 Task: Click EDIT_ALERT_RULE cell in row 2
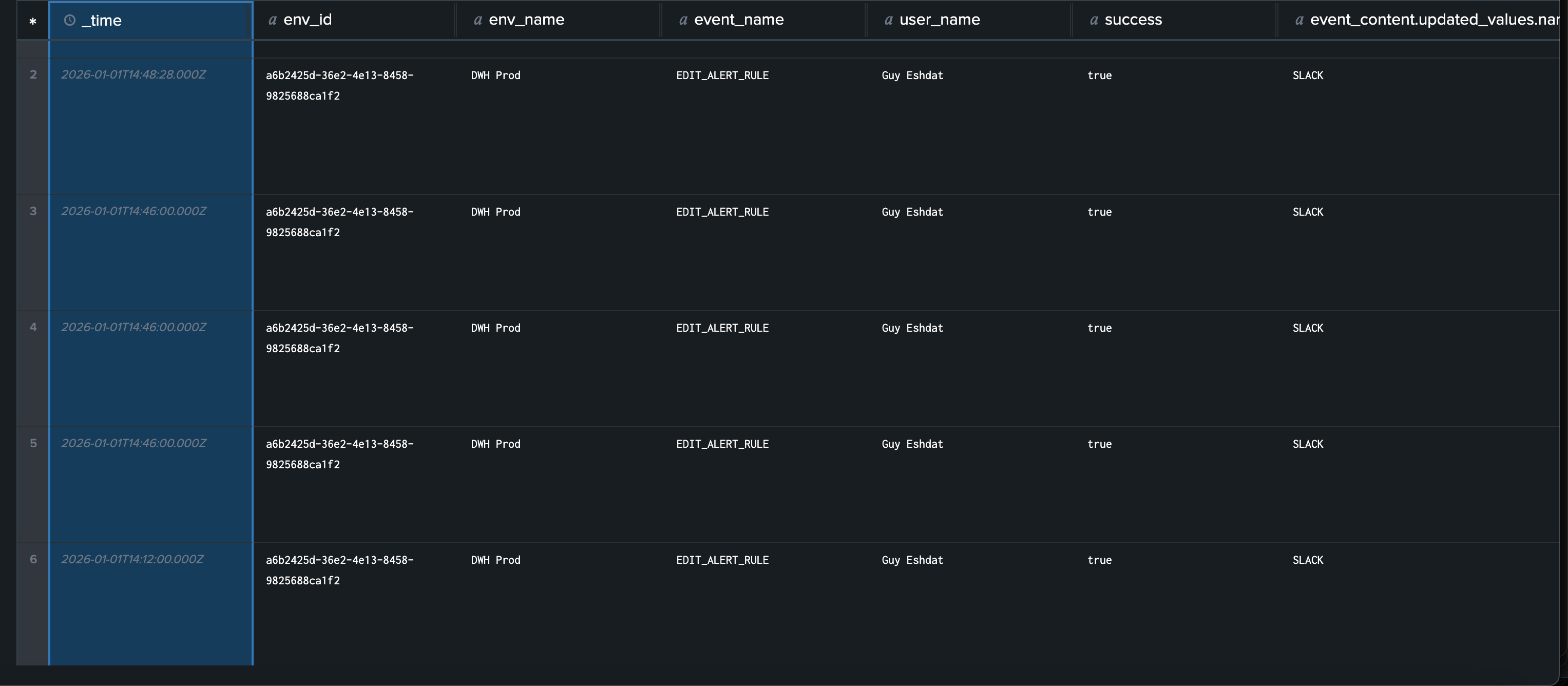click(722, 75)
